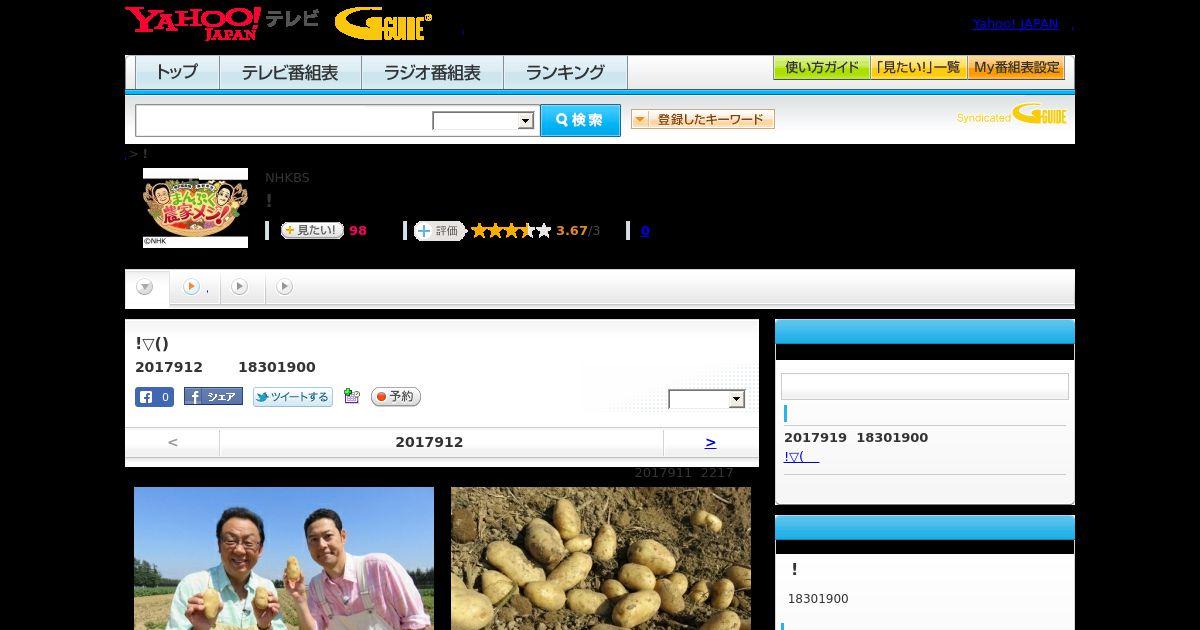The height and width of the screenshot is (630, 1200).
Task: Click the blue 検索 search button
Action: (580, 120)
